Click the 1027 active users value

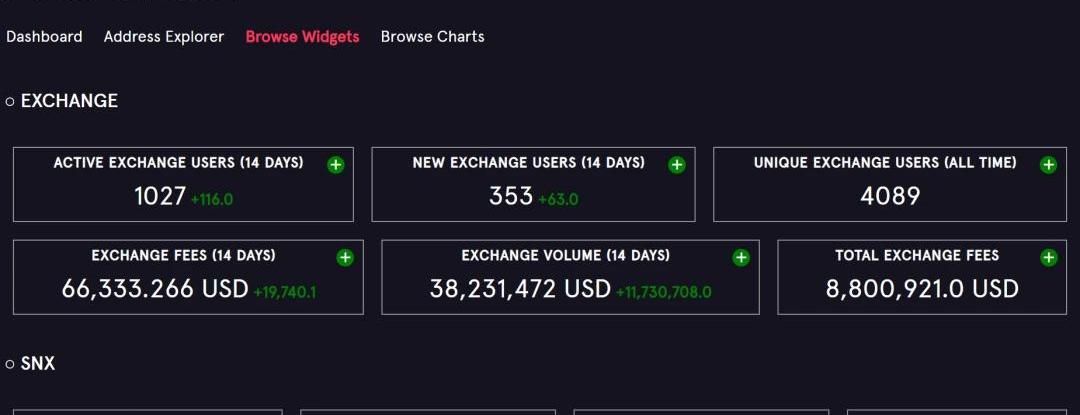(160, 196)
